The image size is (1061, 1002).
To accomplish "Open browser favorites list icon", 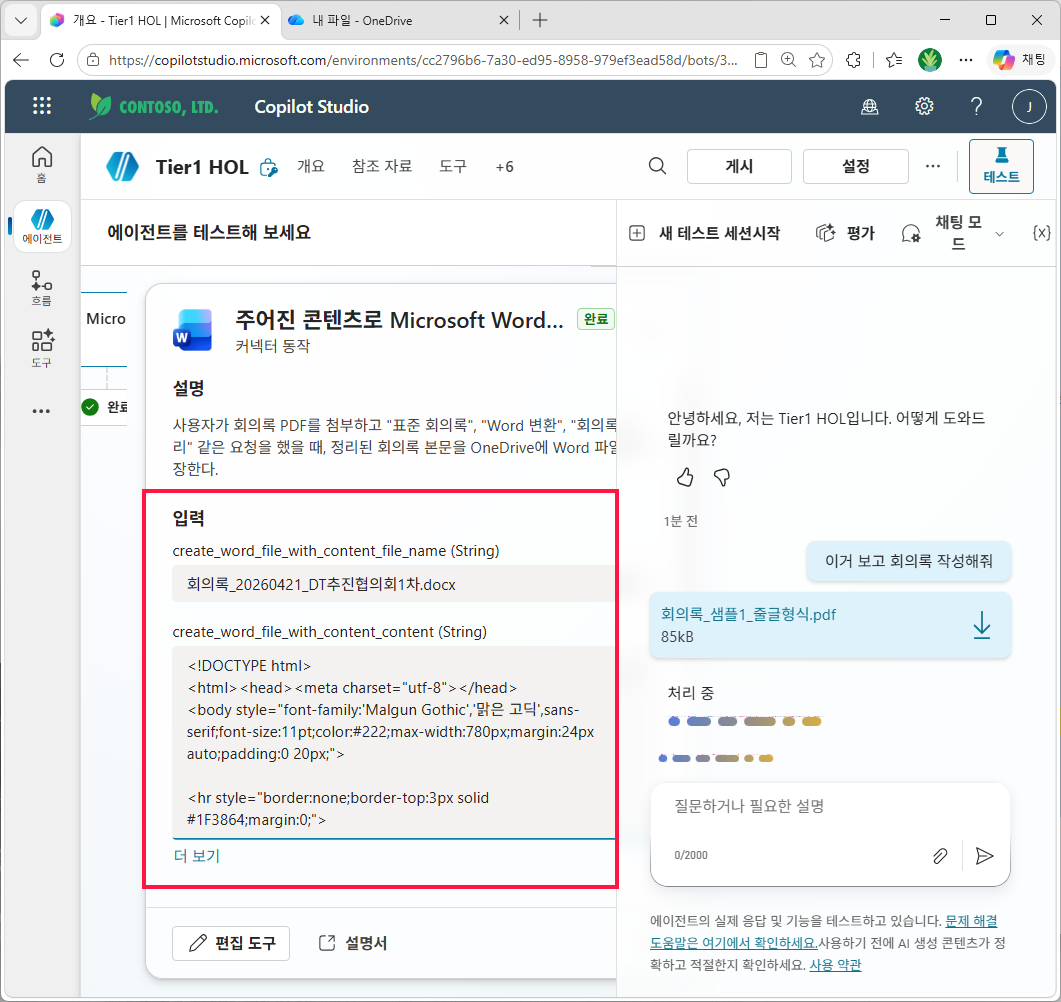I will coord(894,60).
